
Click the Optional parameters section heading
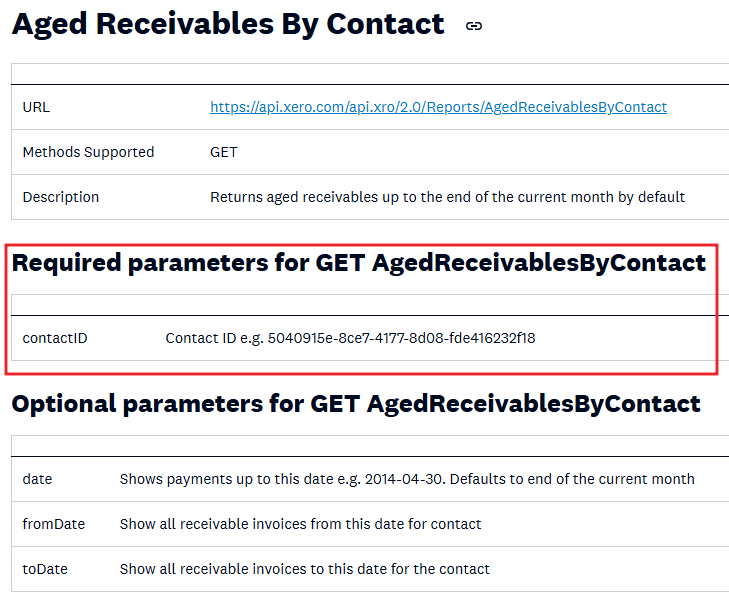pyautogui.click(x=355, y=404)
